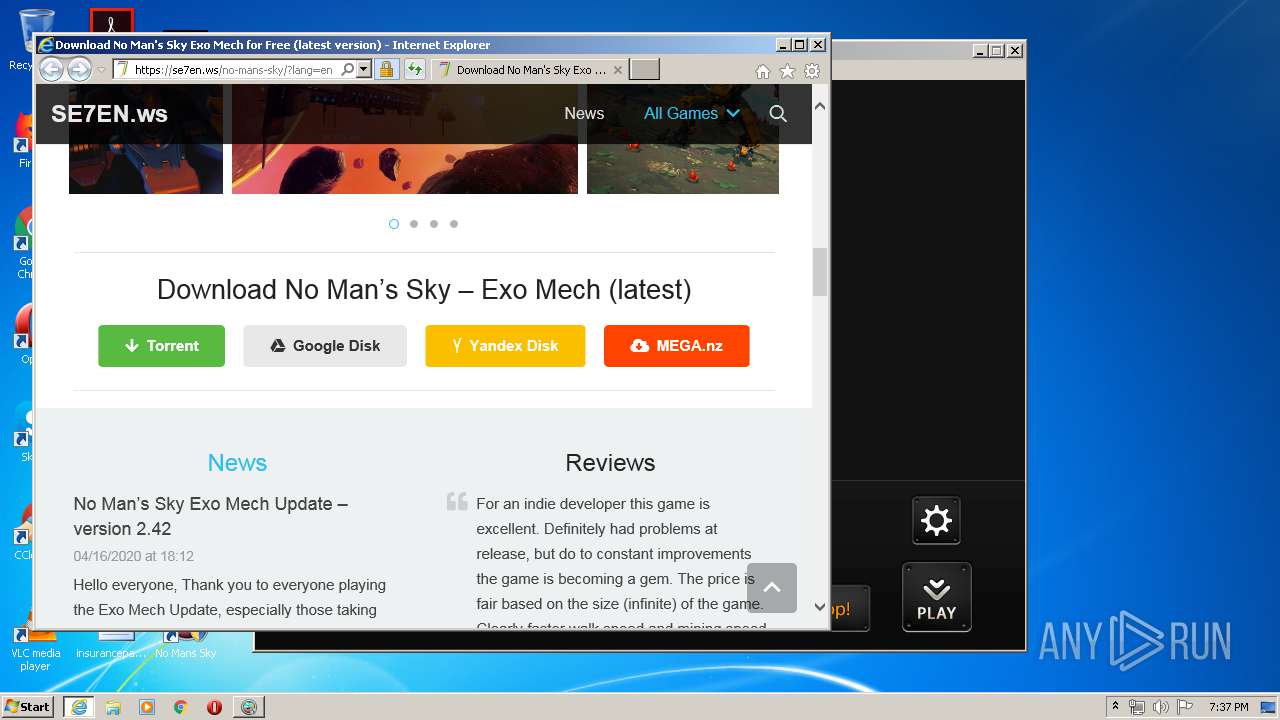
Task: Open the left dark spaceship screenshot thumbnail
Action: (x=146, y=168)
